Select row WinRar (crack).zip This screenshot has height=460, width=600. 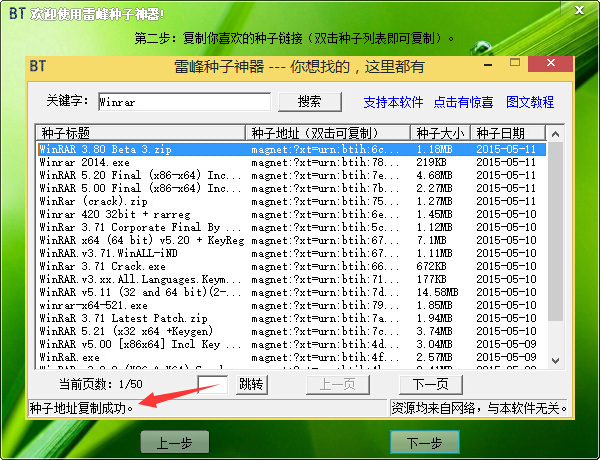292,201
